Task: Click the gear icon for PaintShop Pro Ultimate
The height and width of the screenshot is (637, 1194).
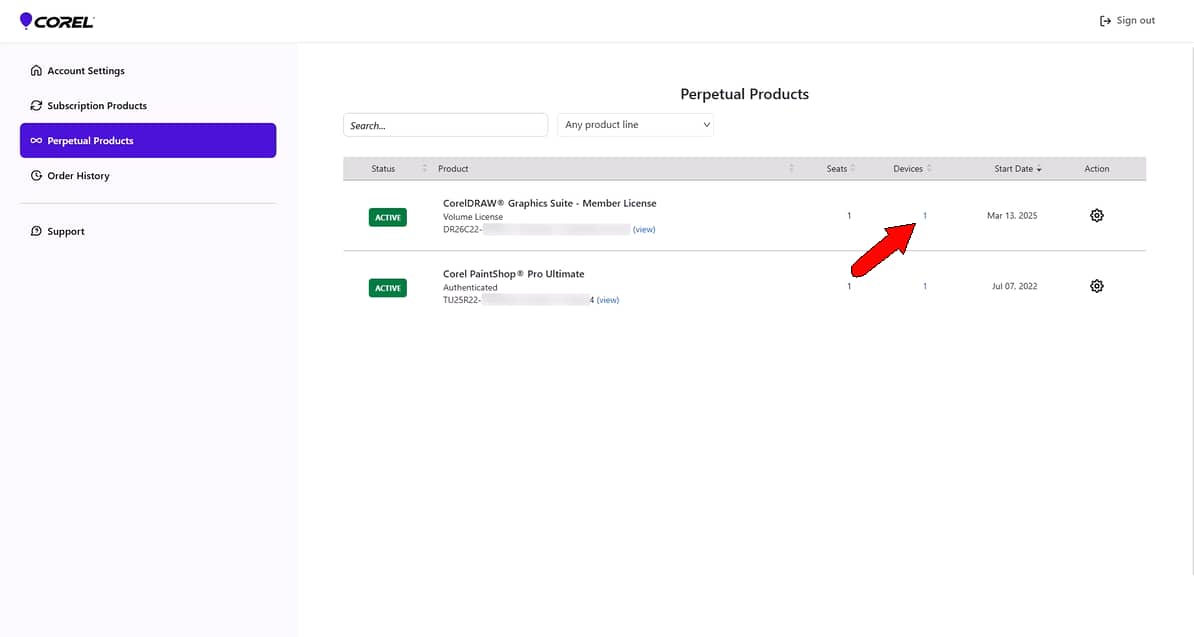Action: point(1097,286)
